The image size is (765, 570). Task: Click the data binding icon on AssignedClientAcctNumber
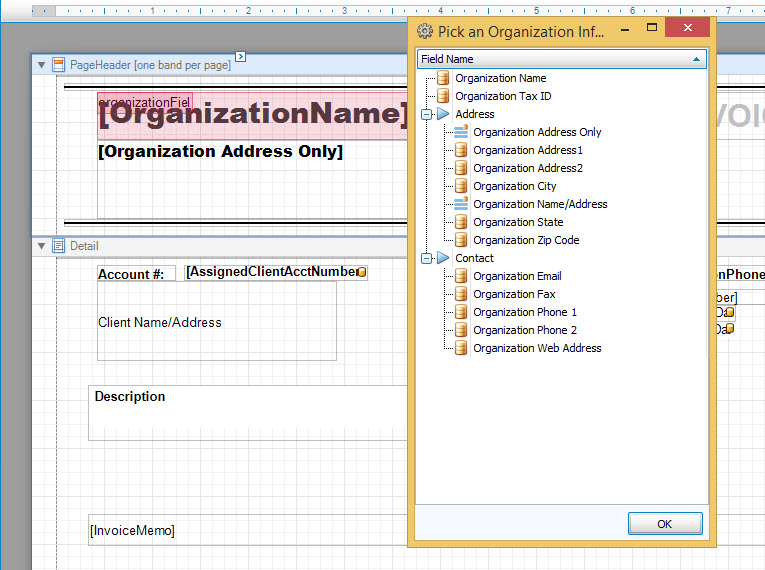point(361,272)
